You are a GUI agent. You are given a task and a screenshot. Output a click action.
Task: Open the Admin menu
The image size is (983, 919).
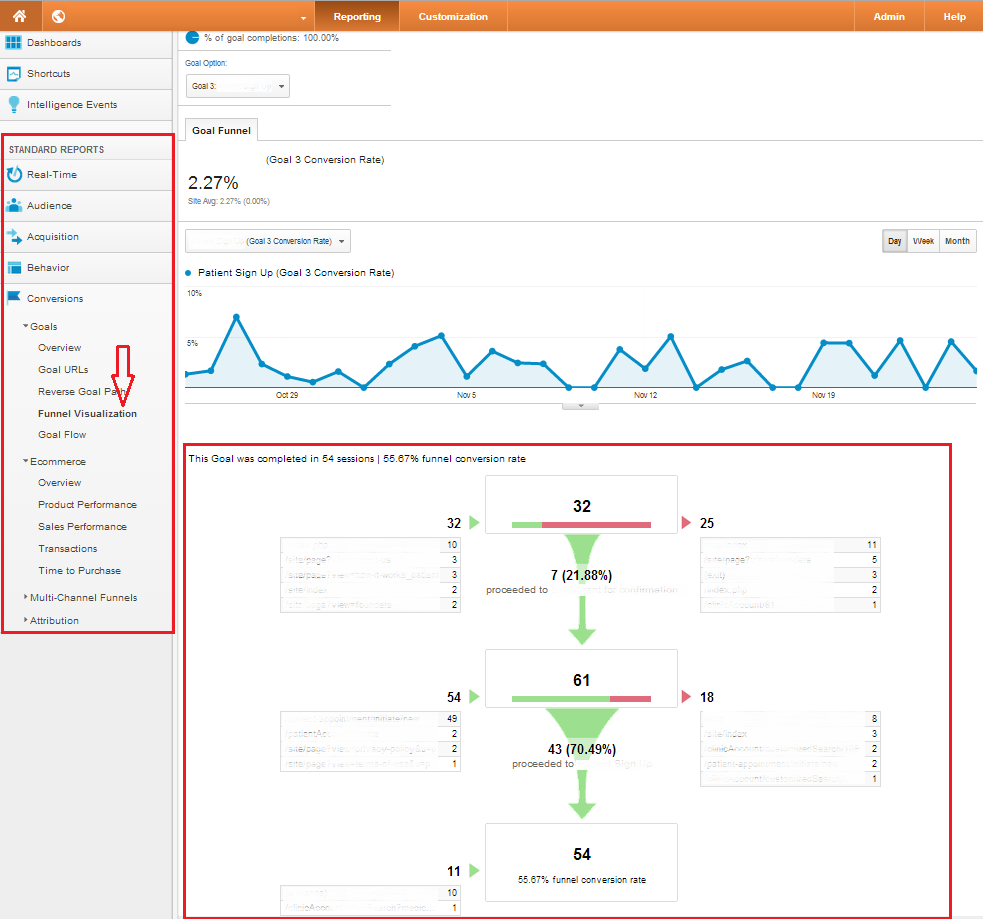coord(888,16)
